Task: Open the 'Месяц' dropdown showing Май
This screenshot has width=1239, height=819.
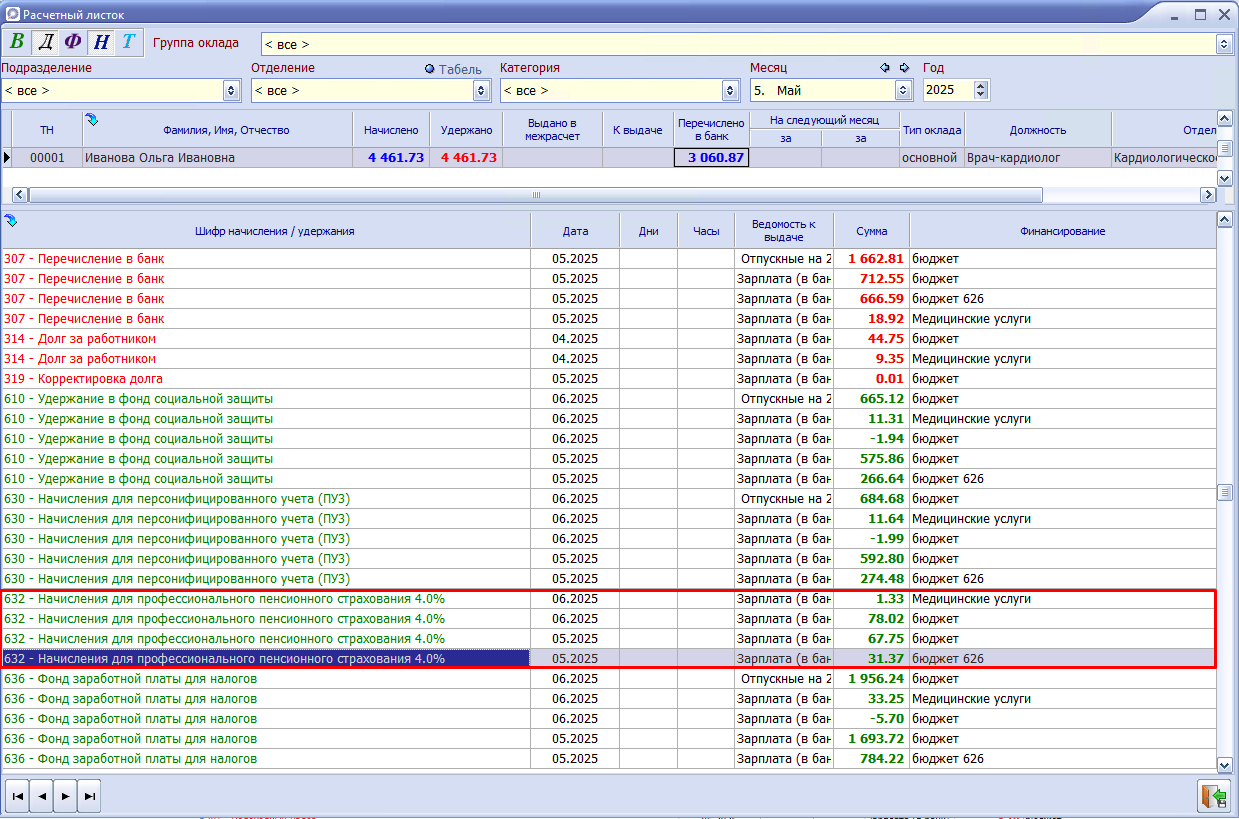Action: (904, 90)
